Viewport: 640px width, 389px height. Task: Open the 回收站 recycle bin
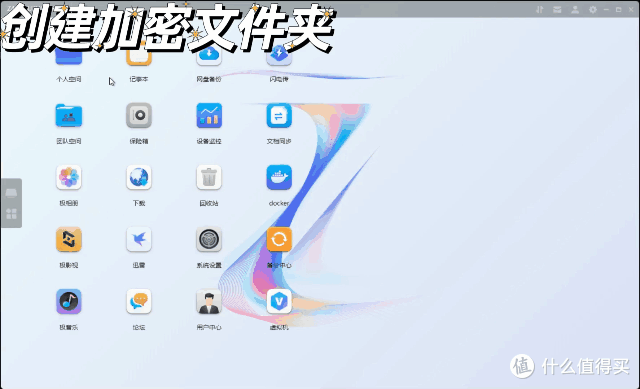pyautogui.click(x=209, y=178)
